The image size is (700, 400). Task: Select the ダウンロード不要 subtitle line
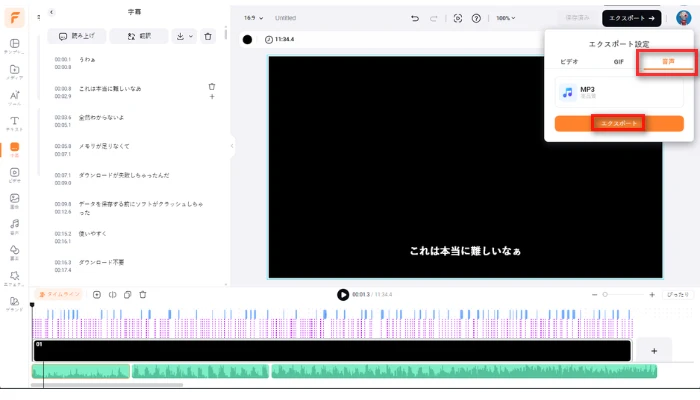101,262
